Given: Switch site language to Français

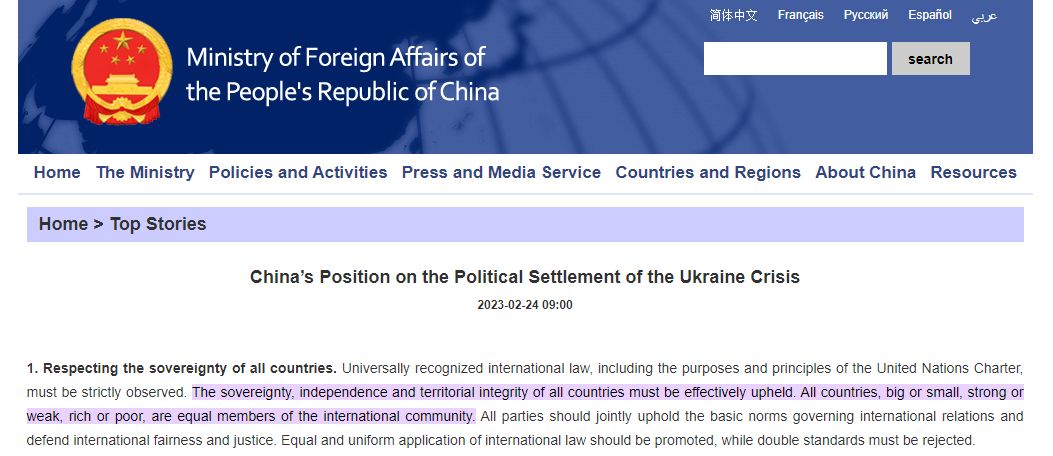Looking at the screenshot, I should 800,15.
